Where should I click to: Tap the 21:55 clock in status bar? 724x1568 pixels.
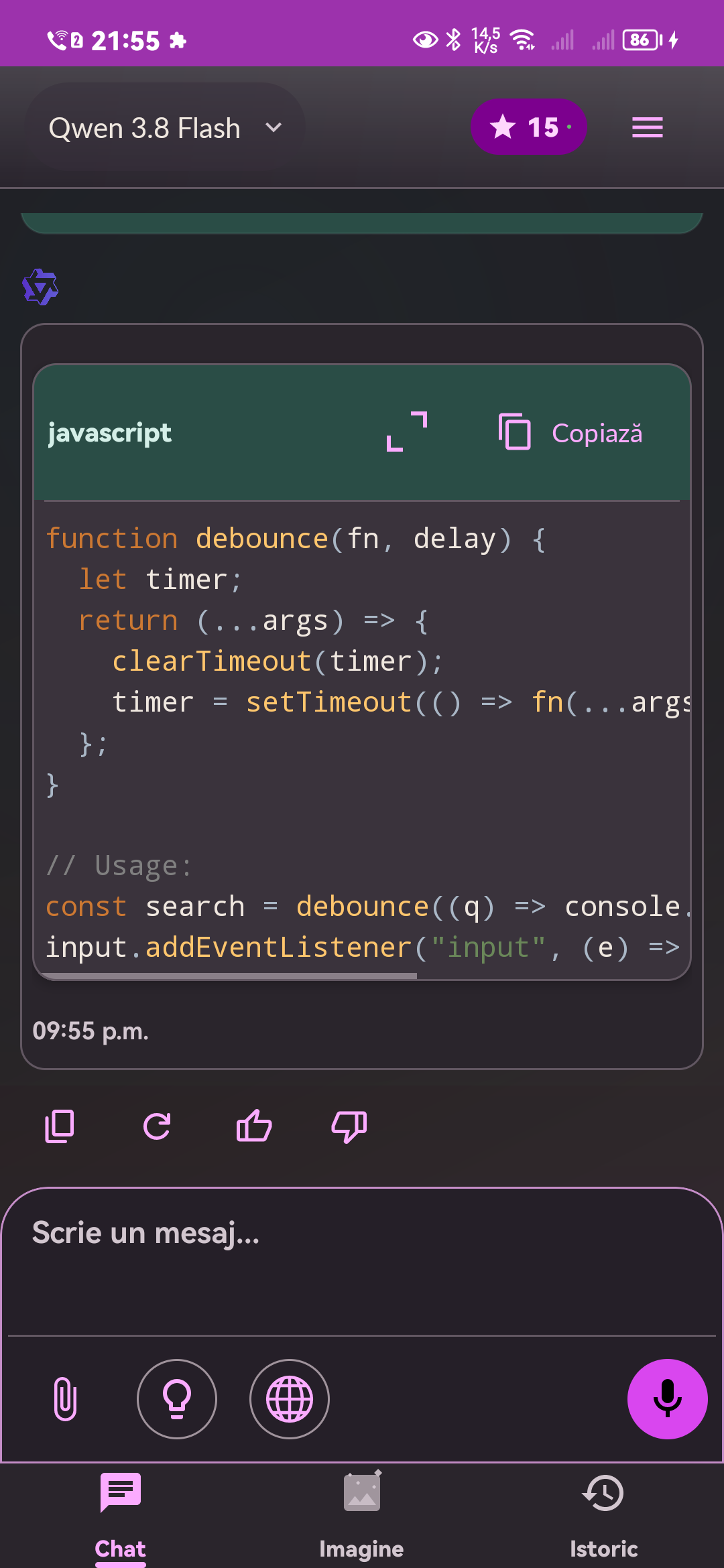coord(125,41)
